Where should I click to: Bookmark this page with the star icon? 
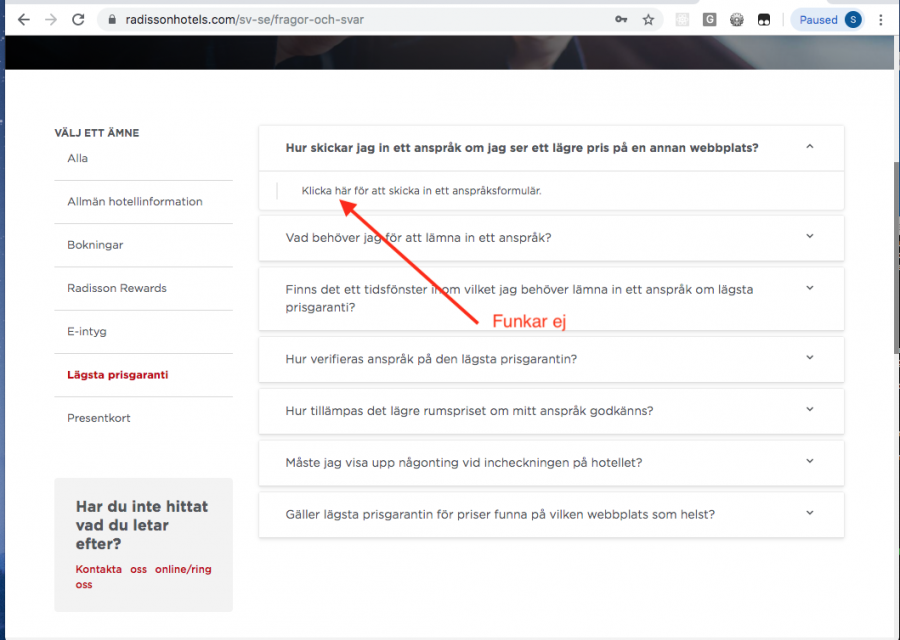coord(650,19)
